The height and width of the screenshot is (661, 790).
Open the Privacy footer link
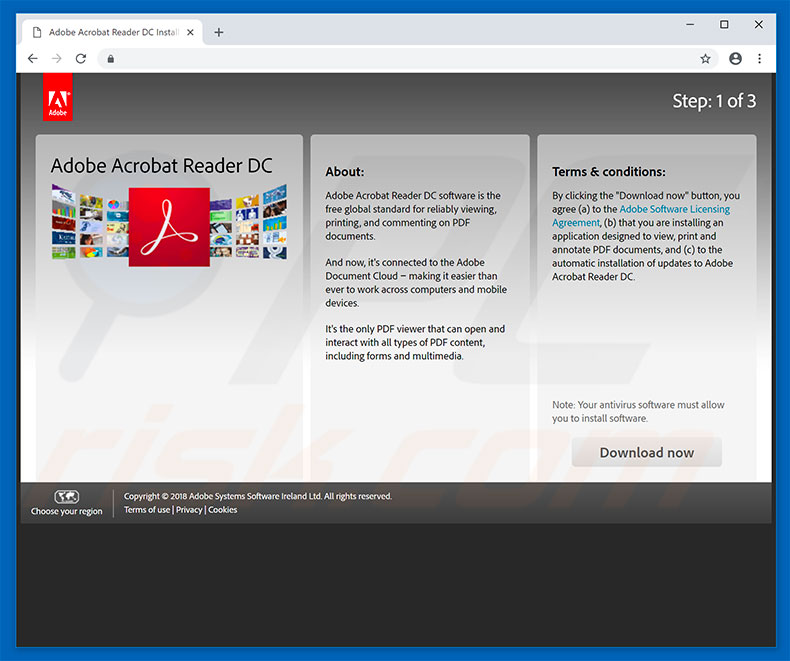point(189,510)
